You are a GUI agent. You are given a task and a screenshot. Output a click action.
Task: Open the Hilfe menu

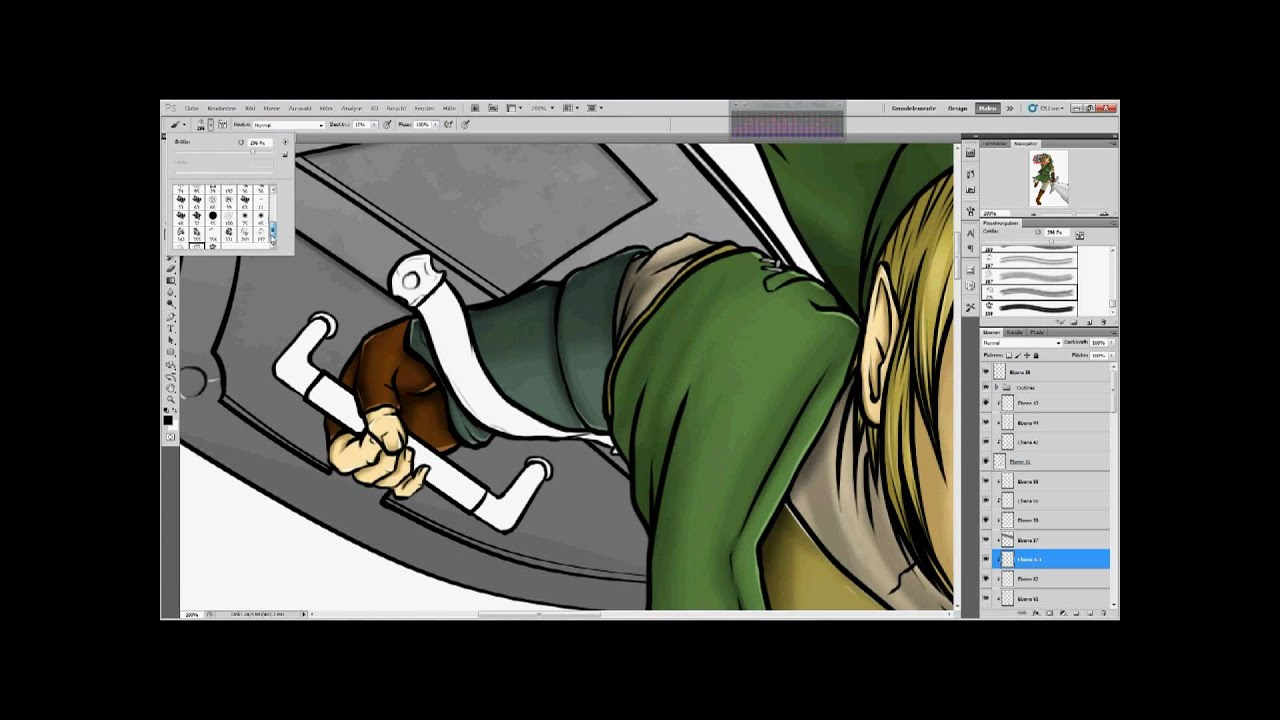pyautogui.click(x=449, y=107)
